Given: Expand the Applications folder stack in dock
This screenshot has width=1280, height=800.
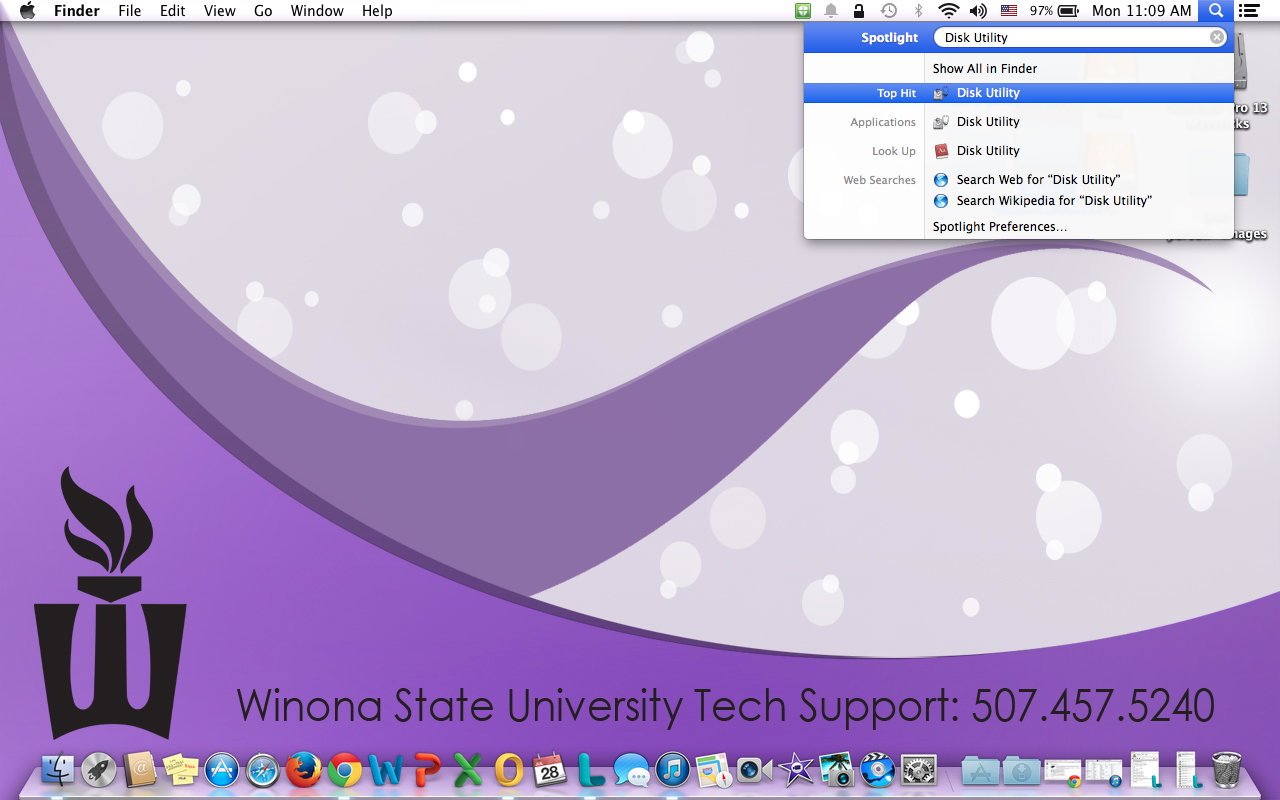Looking at the screenshot, I should click(980, 770).
